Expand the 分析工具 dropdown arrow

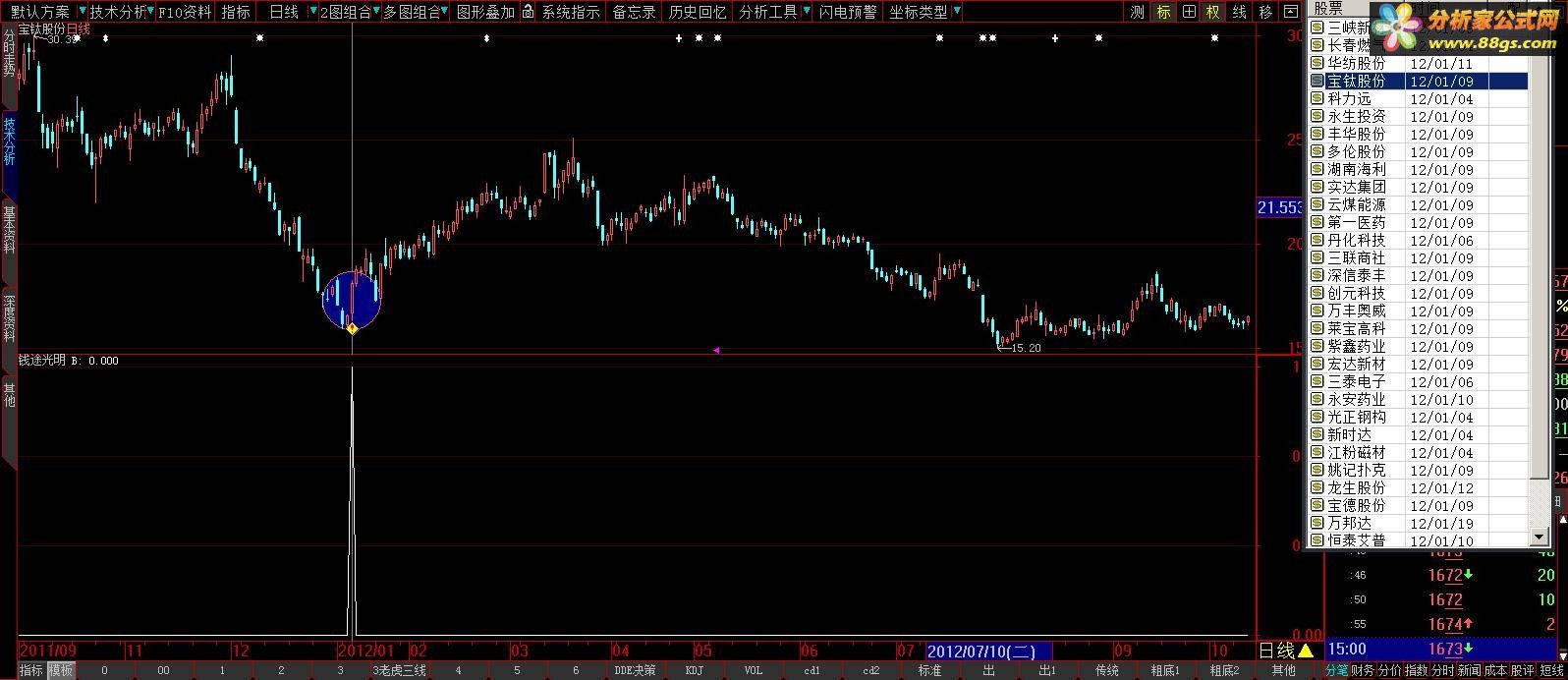click(807, 12)
